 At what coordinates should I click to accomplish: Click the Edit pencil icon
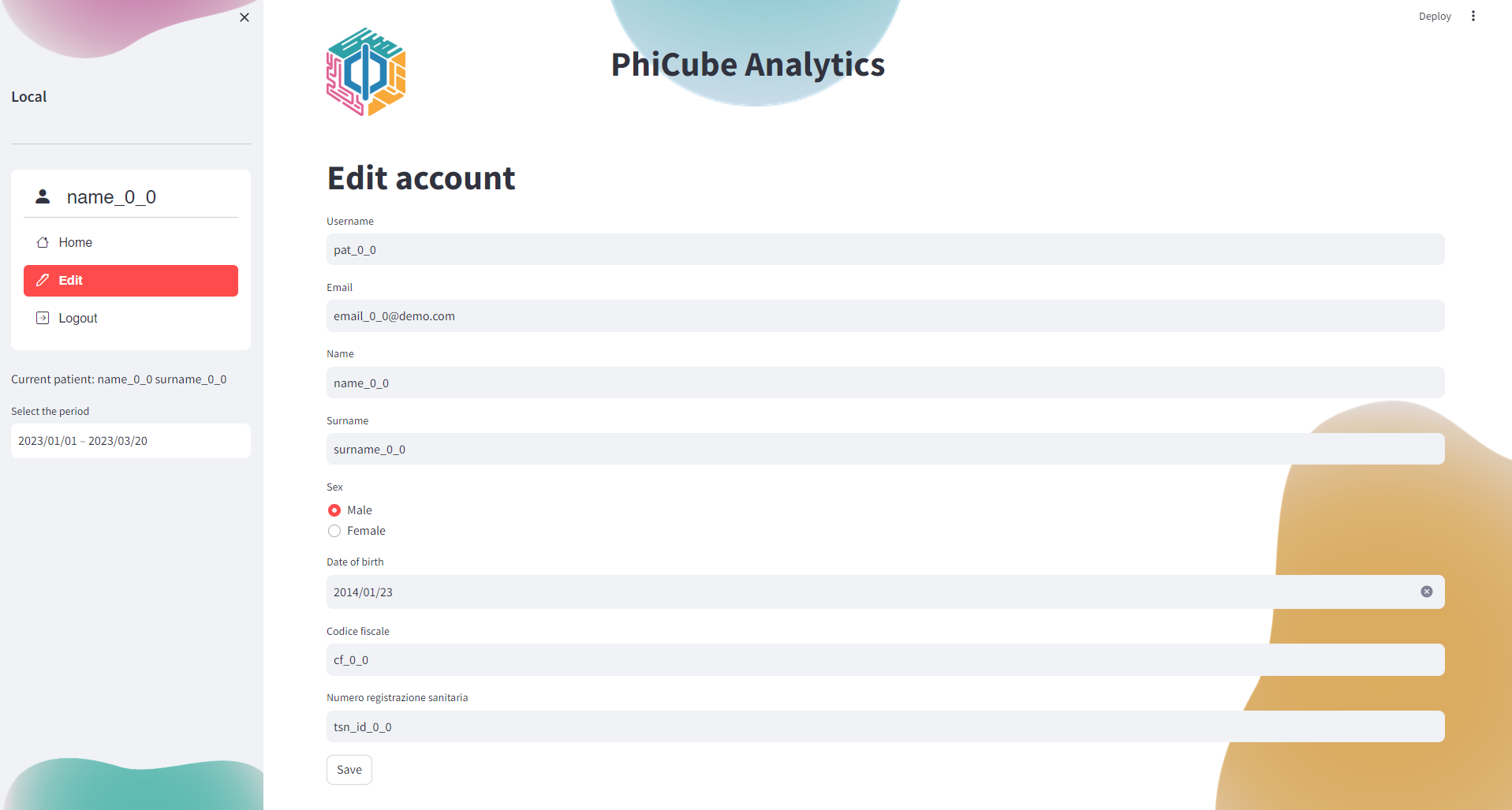tap(43, 280)
